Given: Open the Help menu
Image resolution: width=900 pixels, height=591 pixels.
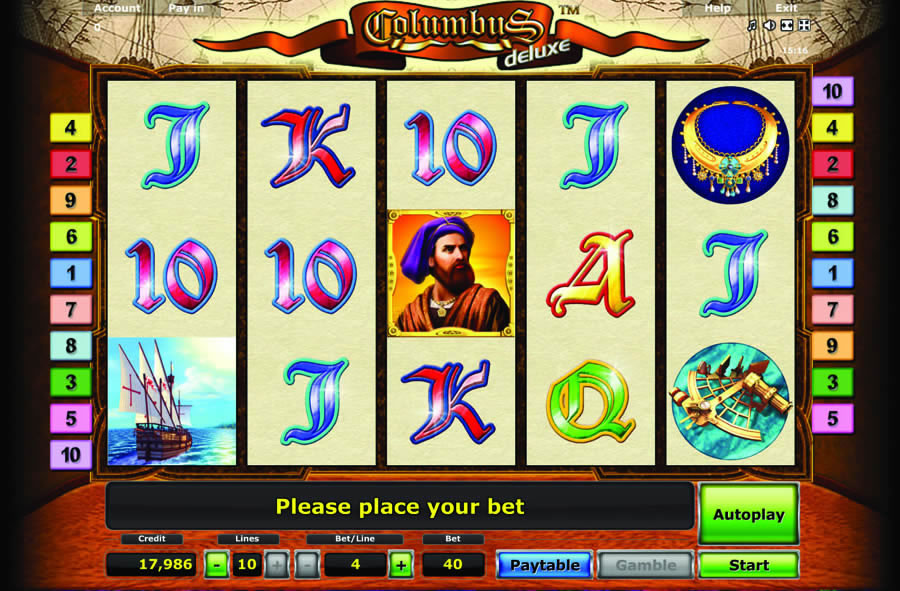Looking at the screenshot, I should (x=717, y=8).
